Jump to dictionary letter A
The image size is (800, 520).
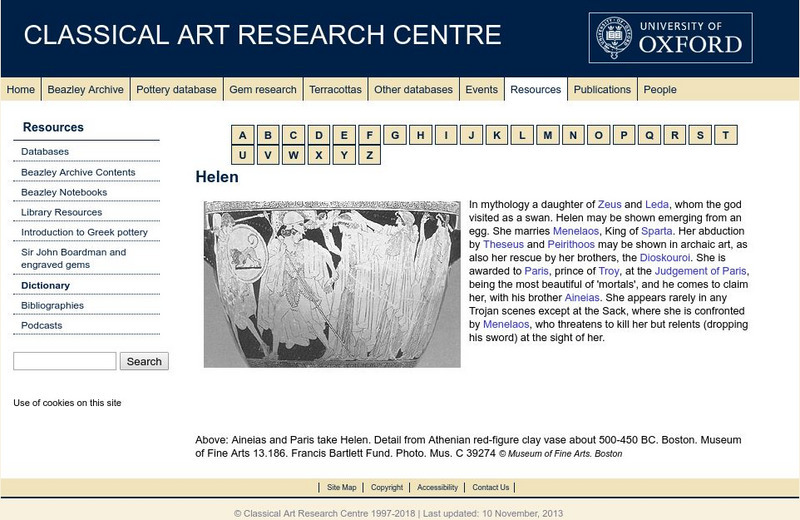[x=242, y=135]
